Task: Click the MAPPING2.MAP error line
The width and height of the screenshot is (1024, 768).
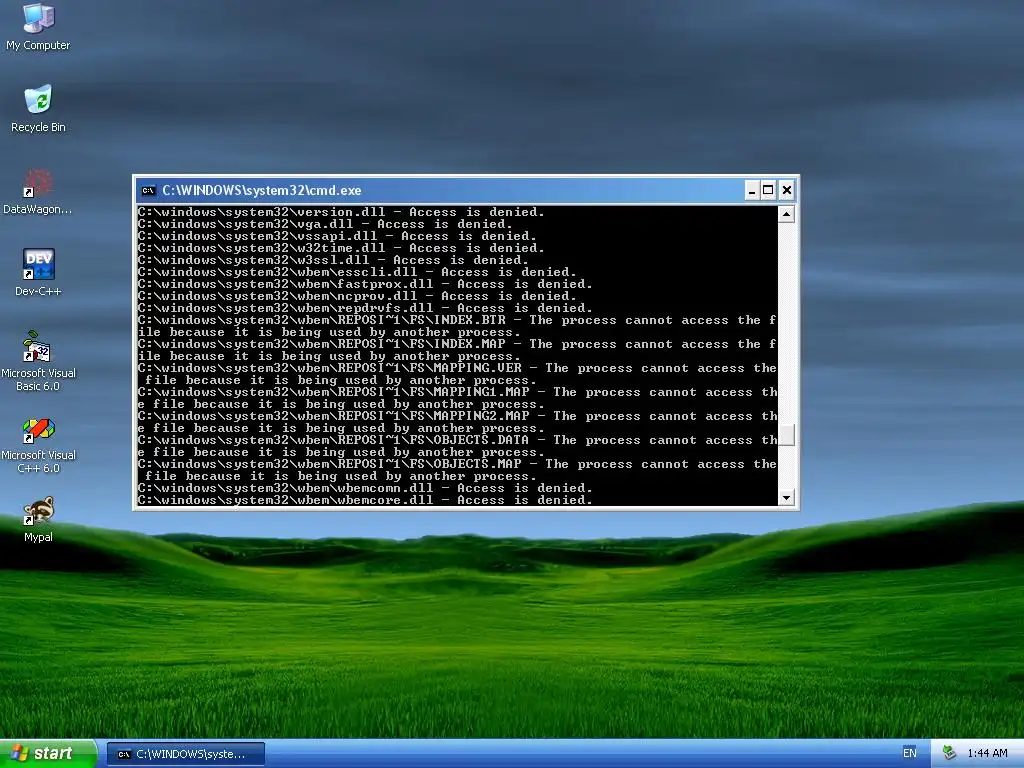Action: pos(457,422)
